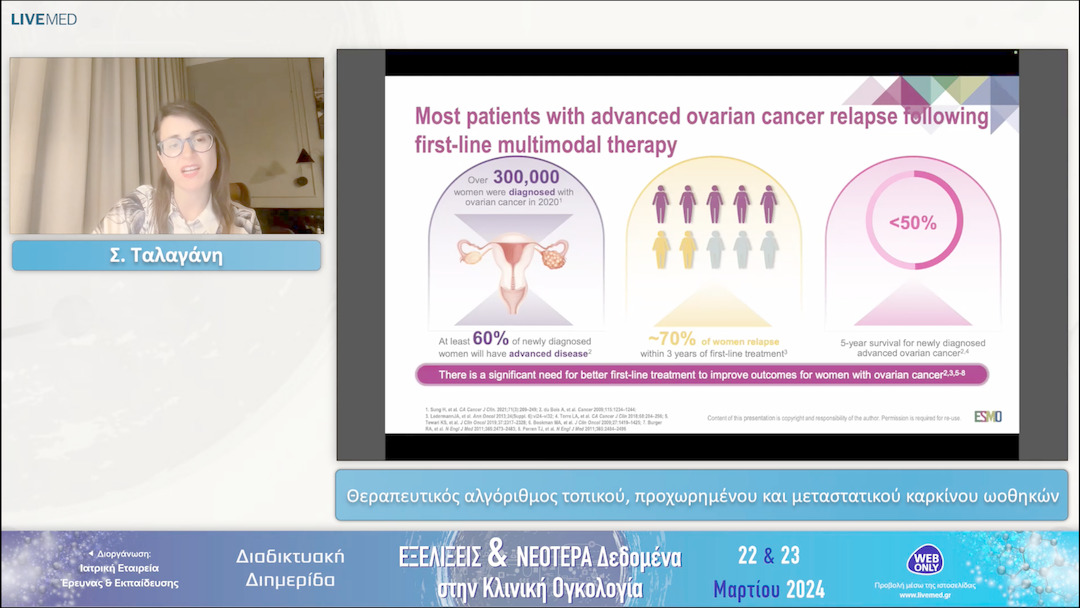Click the "~70% of women relapse" text
1080x608 pixels.
[714, 340]
